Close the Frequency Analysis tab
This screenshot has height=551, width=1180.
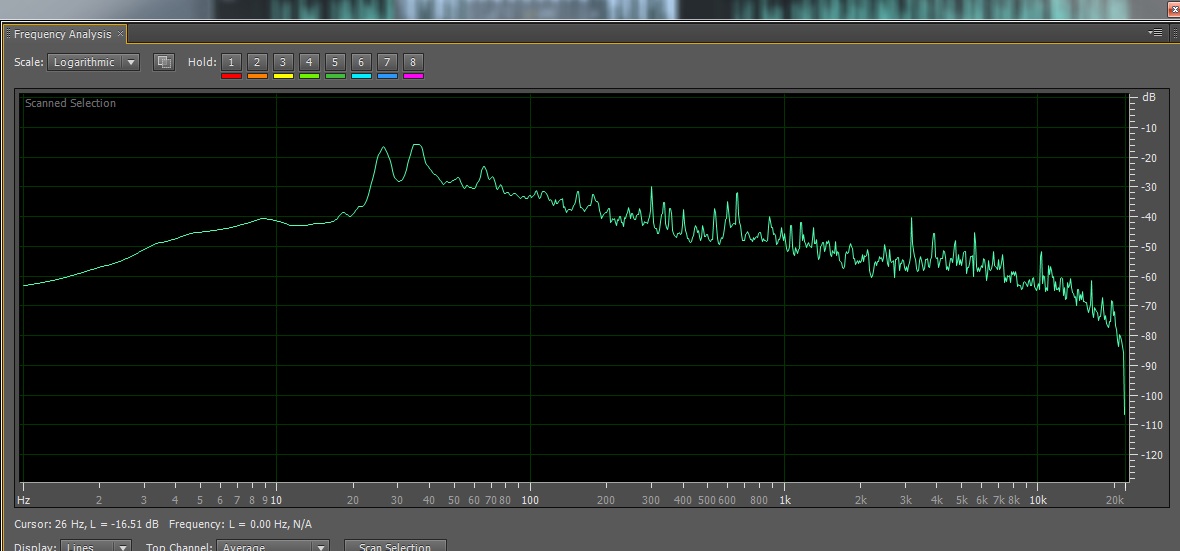point(120,34)
